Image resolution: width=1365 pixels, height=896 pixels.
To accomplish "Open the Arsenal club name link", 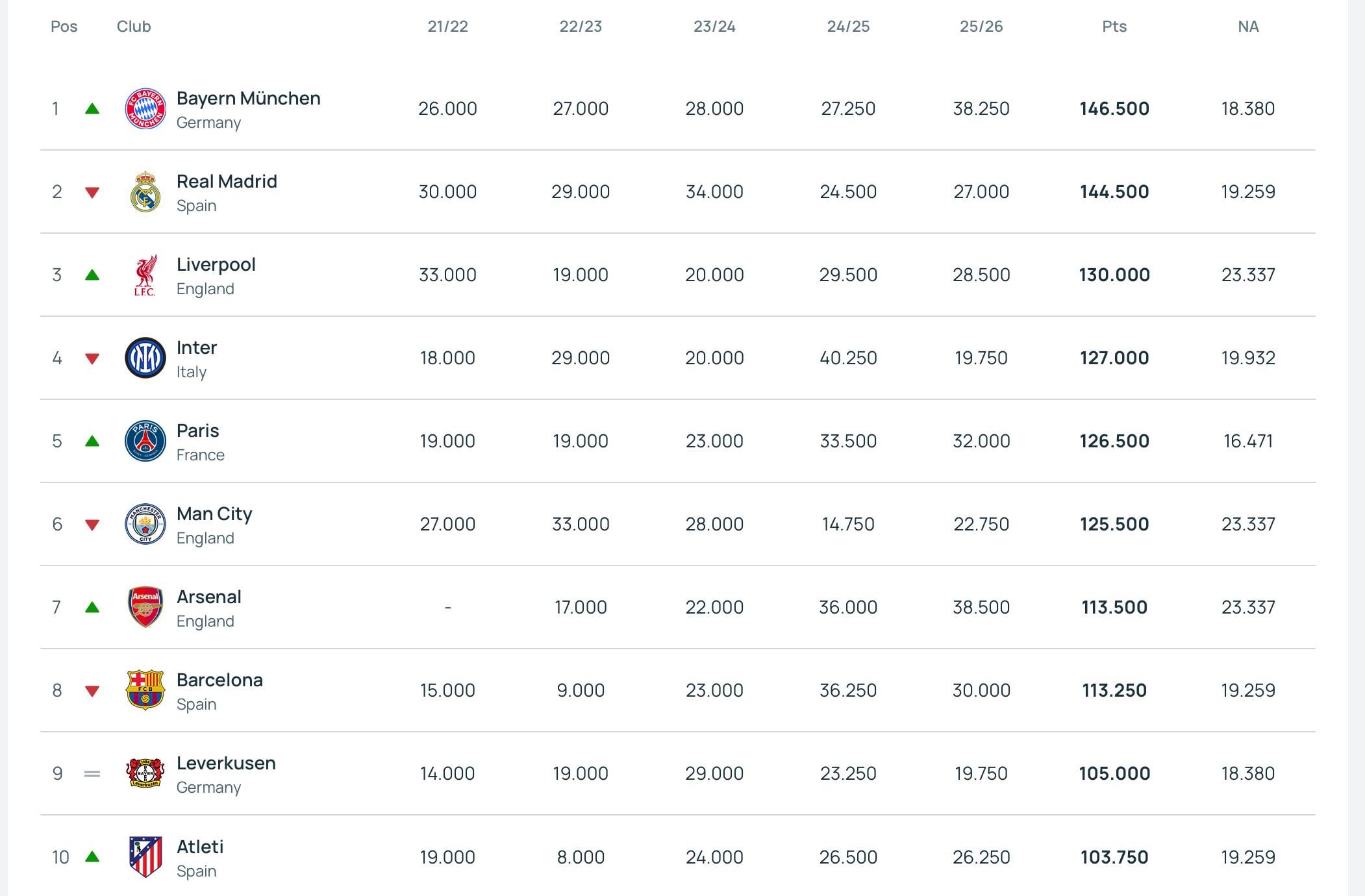I will pos(209,597).
